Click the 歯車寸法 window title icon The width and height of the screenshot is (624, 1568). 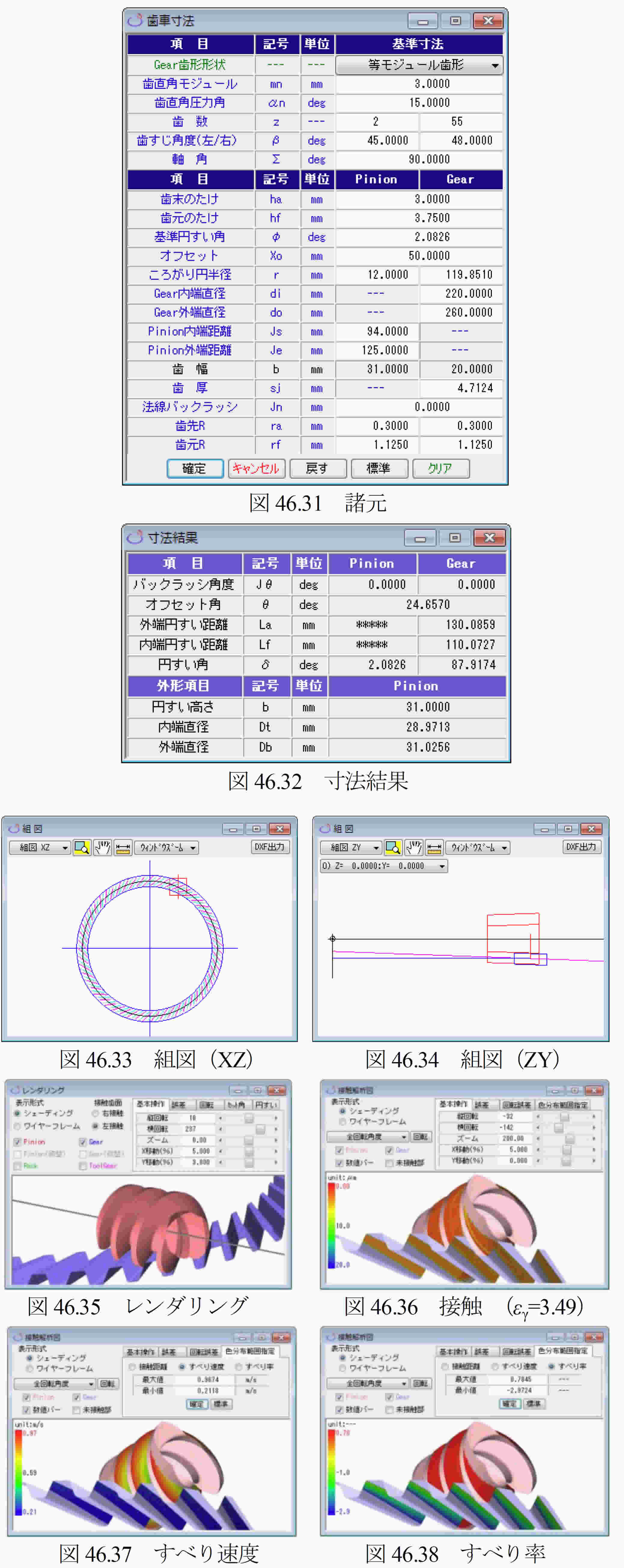(135, 21)
